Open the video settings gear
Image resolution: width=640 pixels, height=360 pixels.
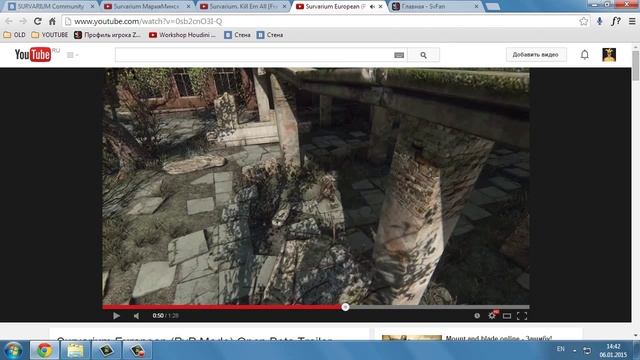492,316
